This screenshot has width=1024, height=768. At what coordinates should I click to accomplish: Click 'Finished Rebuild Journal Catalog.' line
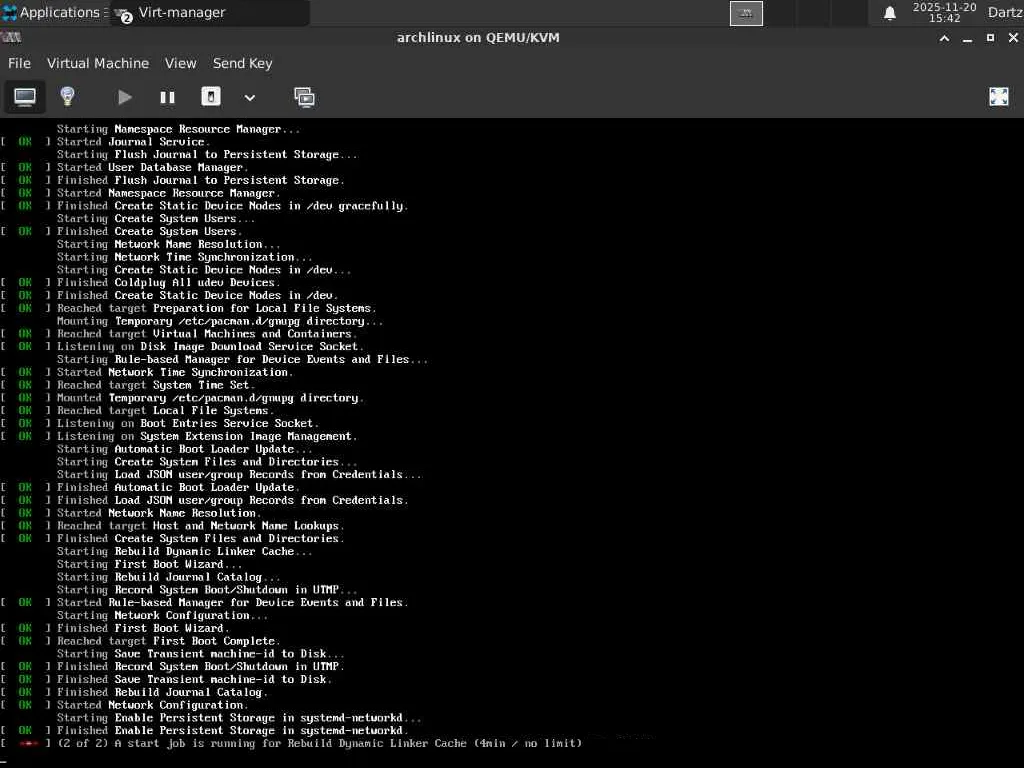[162, 692]
